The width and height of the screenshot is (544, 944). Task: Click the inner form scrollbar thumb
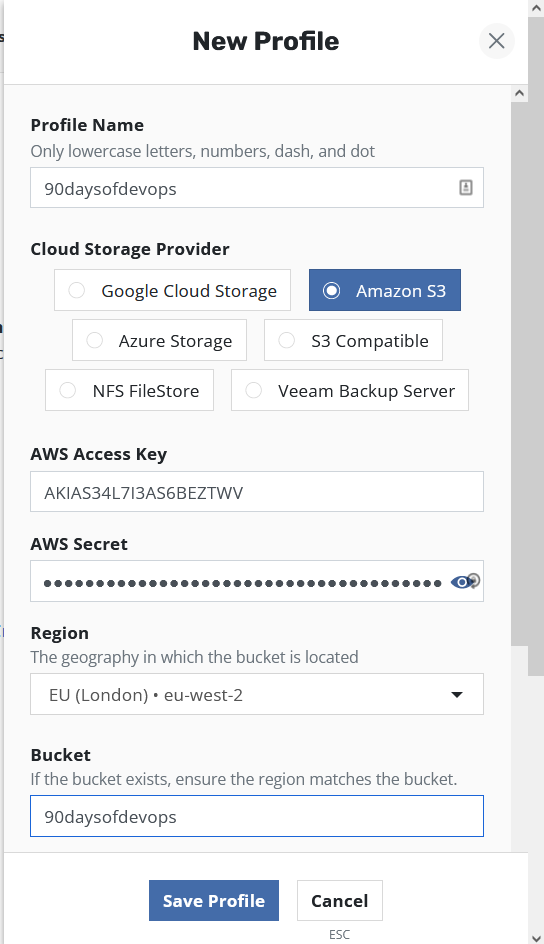(x=519, y=373)
